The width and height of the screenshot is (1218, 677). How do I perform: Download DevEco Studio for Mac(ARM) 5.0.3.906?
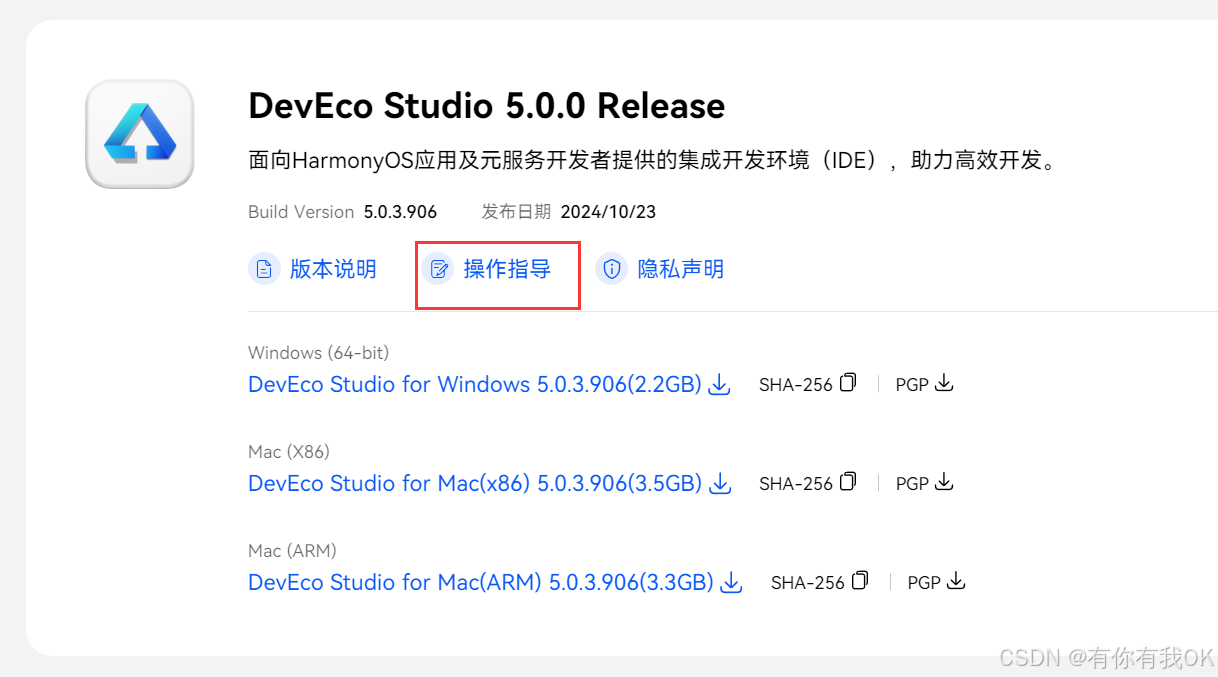click(x=481, y=583)
